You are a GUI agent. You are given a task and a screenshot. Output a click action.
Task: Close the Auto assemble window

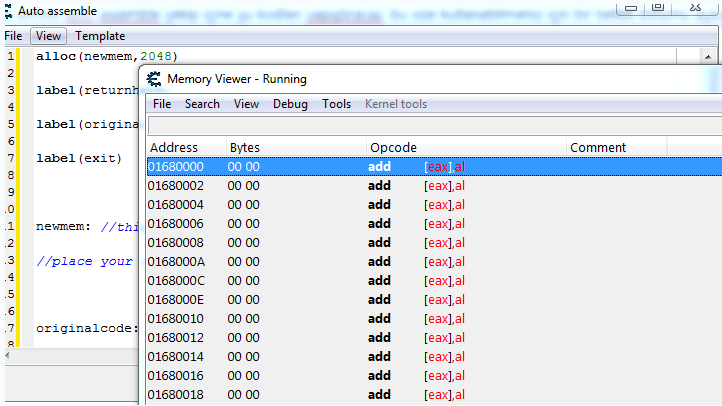click(x=695, y=8)
